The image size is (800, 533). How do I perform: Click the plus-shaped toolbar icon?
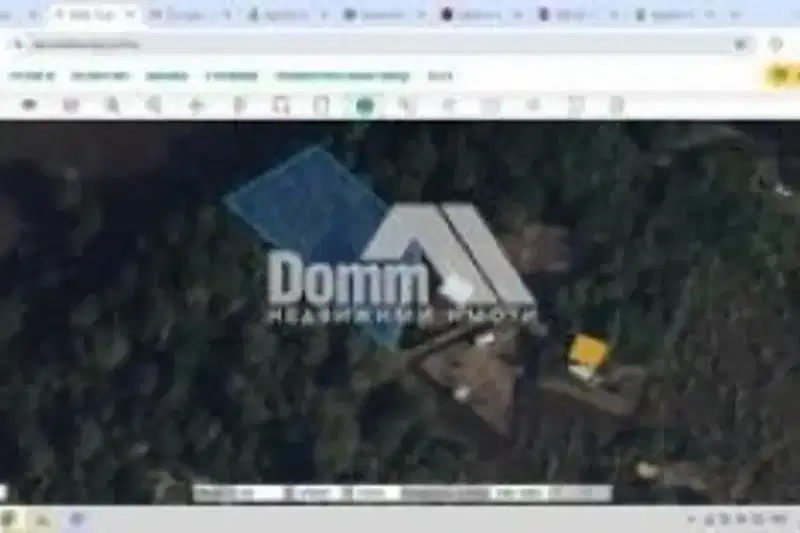[x=196, y=106]
